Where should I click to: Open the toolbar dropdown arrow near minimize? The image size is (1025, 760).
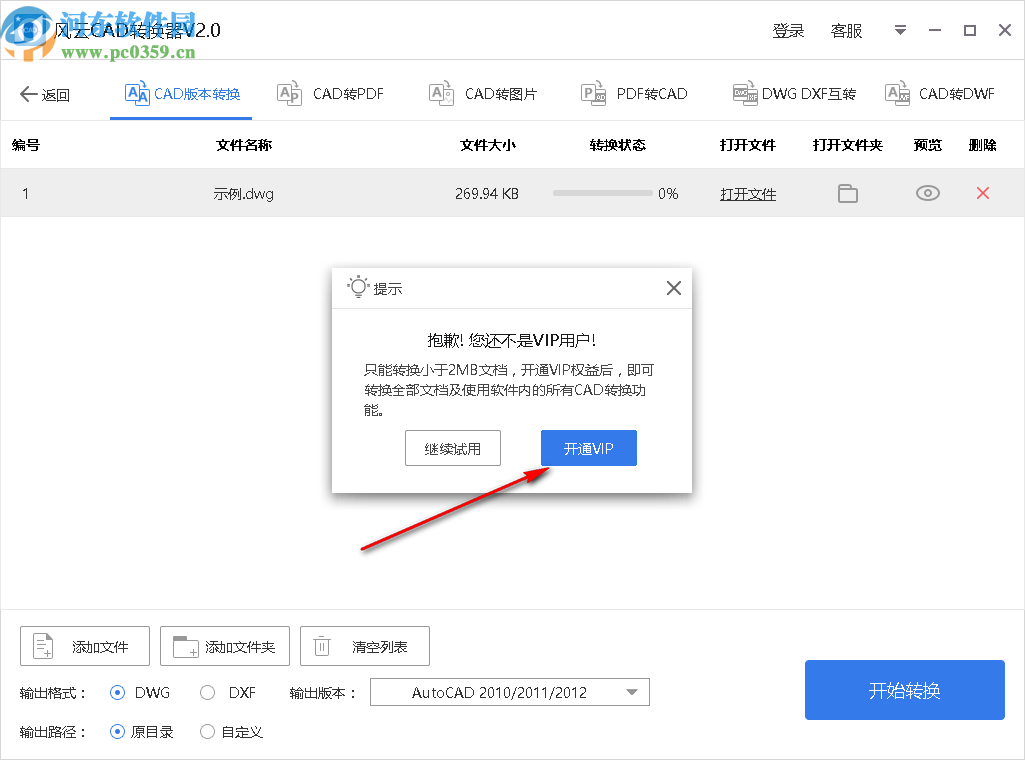pos(899,31)
